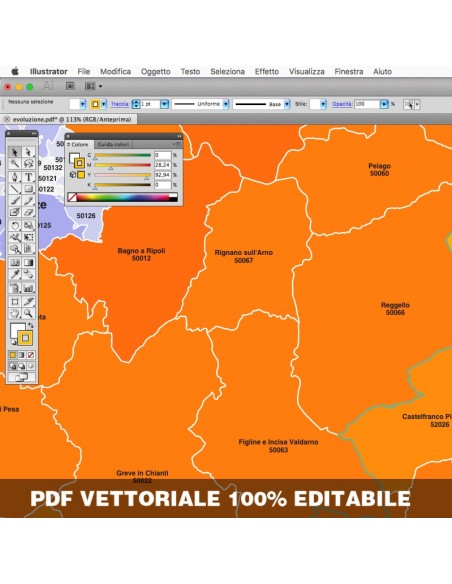Select the Shape Builder tool
452x584 pixels.
tap(15, 249)
